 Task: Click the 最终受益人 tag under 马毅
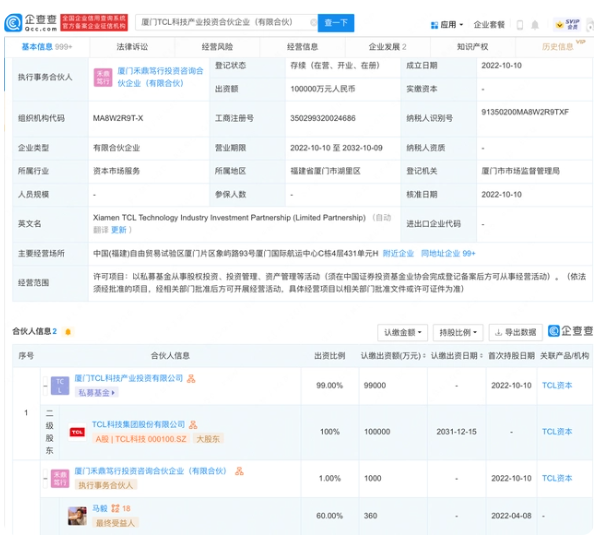(x=115, y=523)
